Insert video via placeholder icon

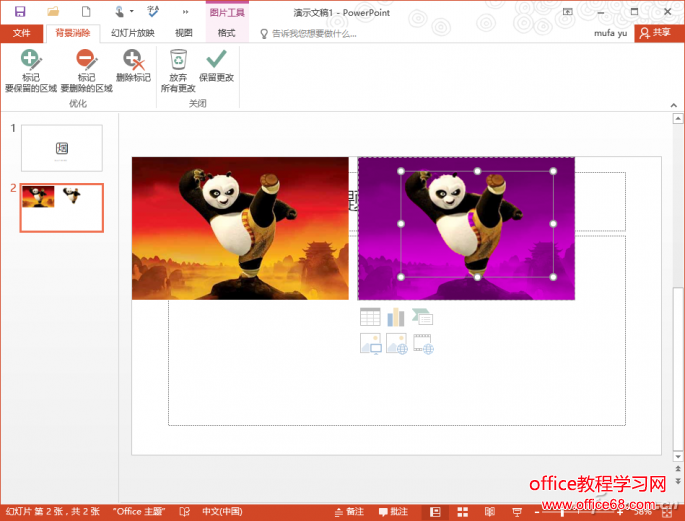tap(423, 344)
